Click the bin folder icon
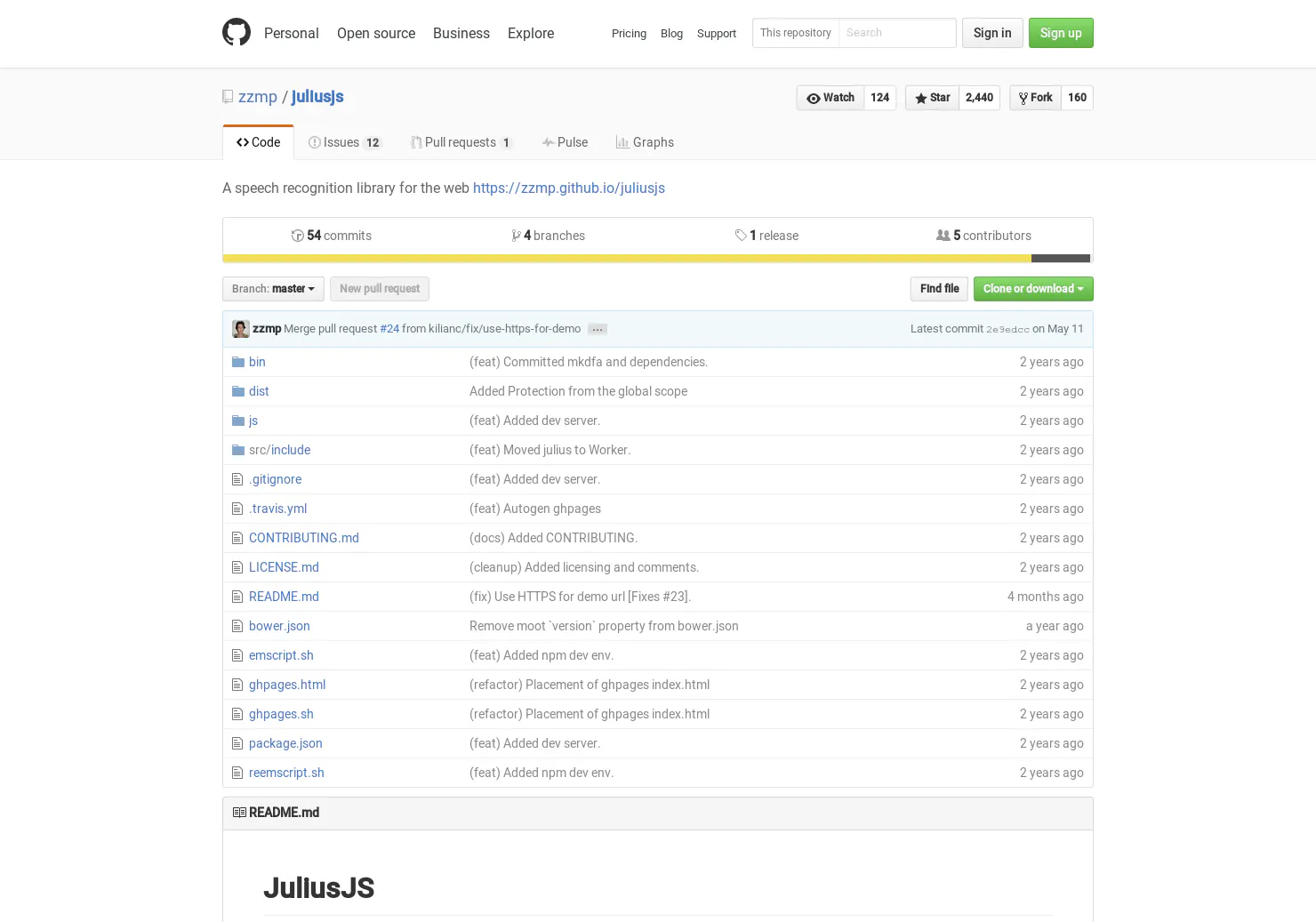 pos(238,362)
